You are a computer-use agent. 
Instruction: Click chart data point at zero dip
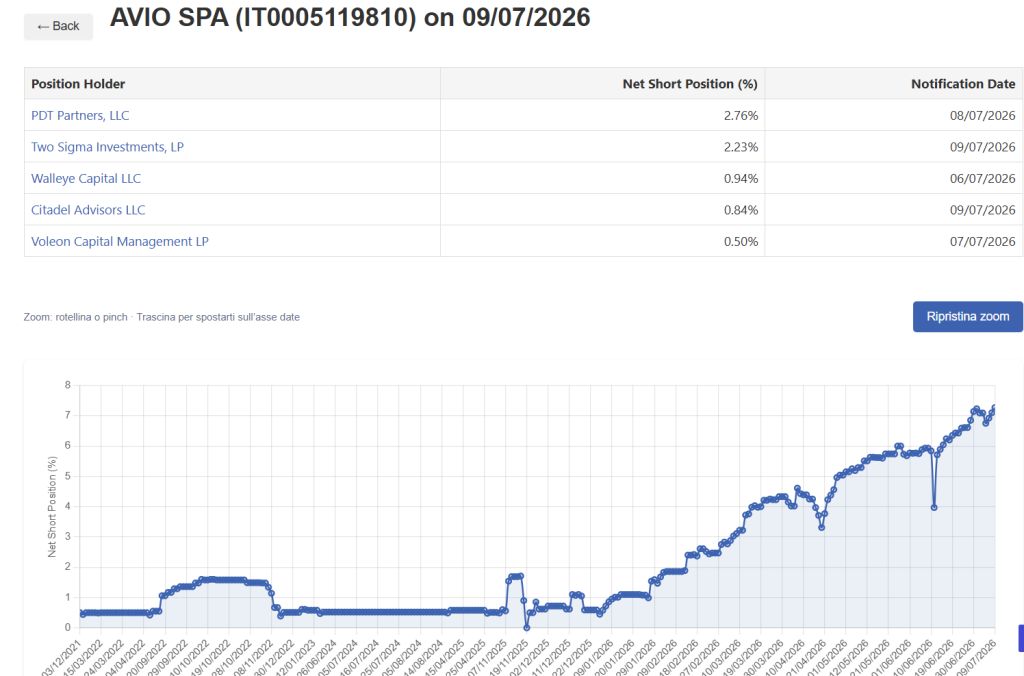tap(526, 628)
